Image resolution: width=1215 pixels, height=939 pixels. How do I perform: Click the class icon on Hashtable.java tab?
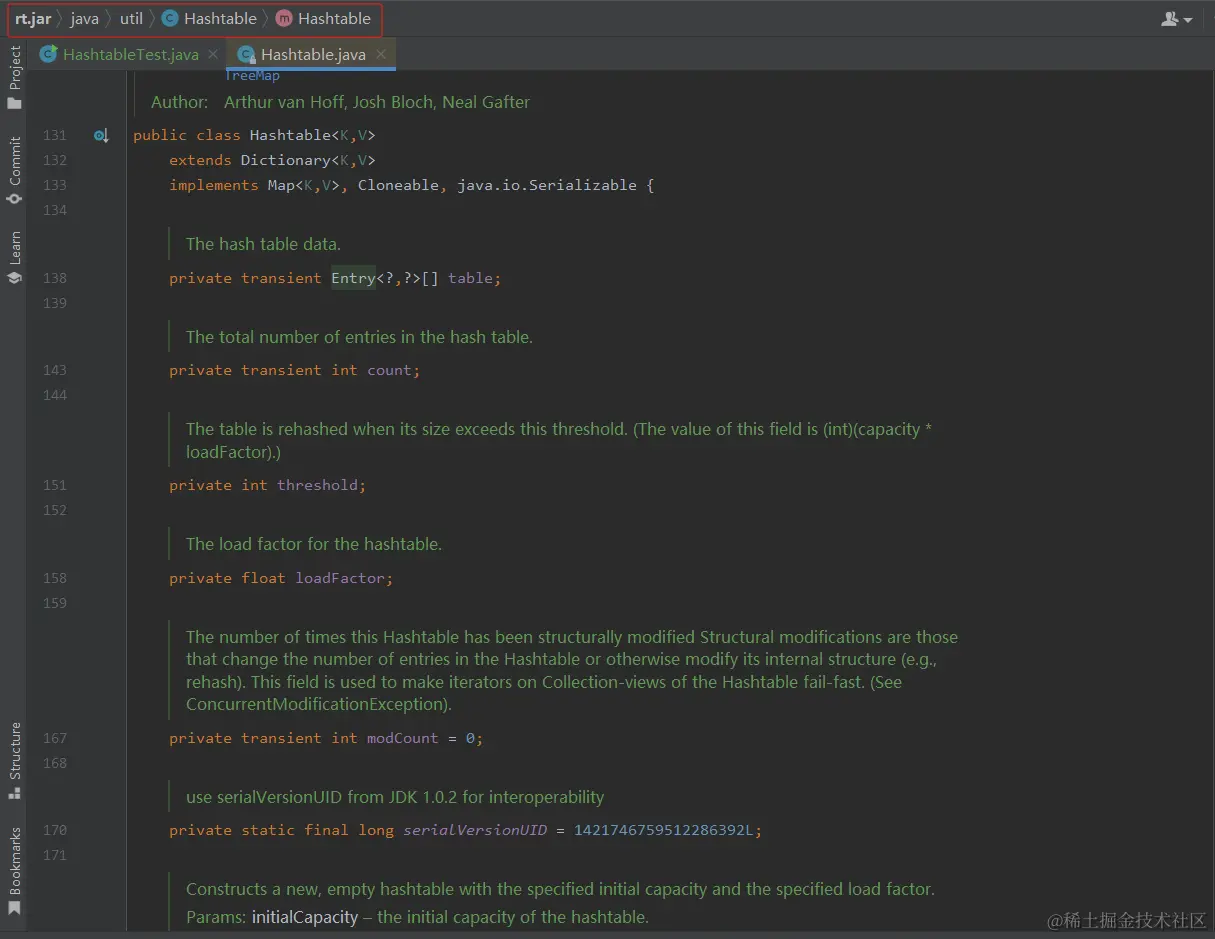click(246, 55)
